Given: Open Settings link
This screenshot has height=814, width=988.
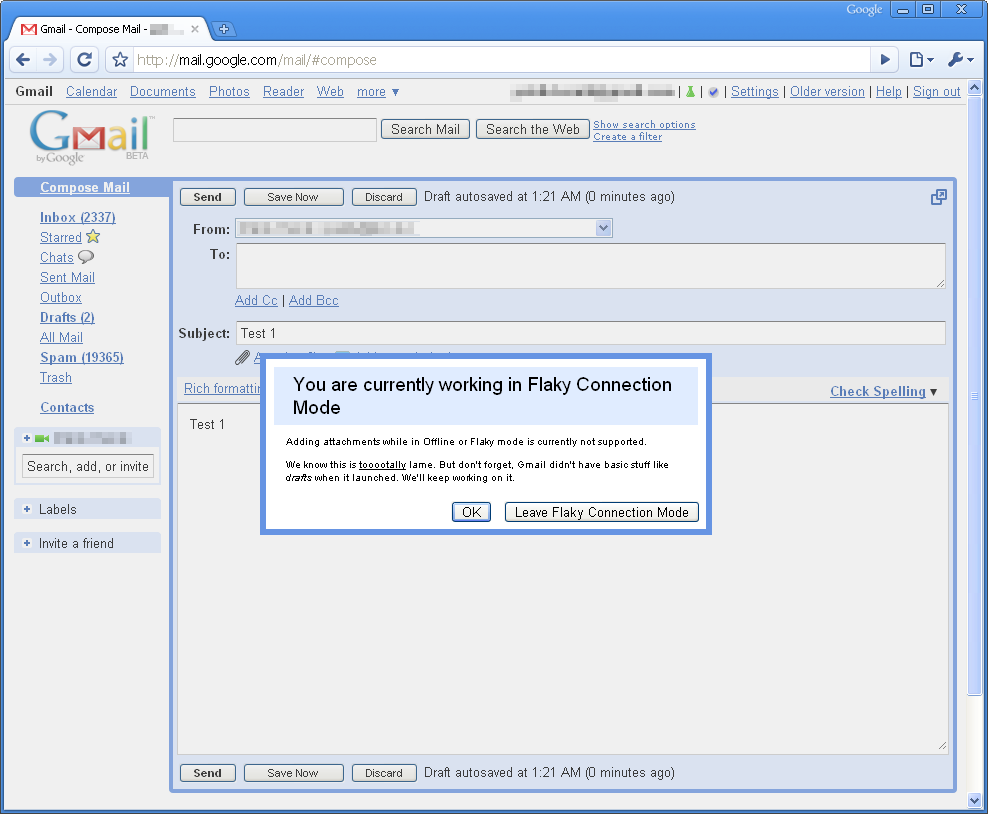Looking at the screenshot, I should [x=754, y=92].
